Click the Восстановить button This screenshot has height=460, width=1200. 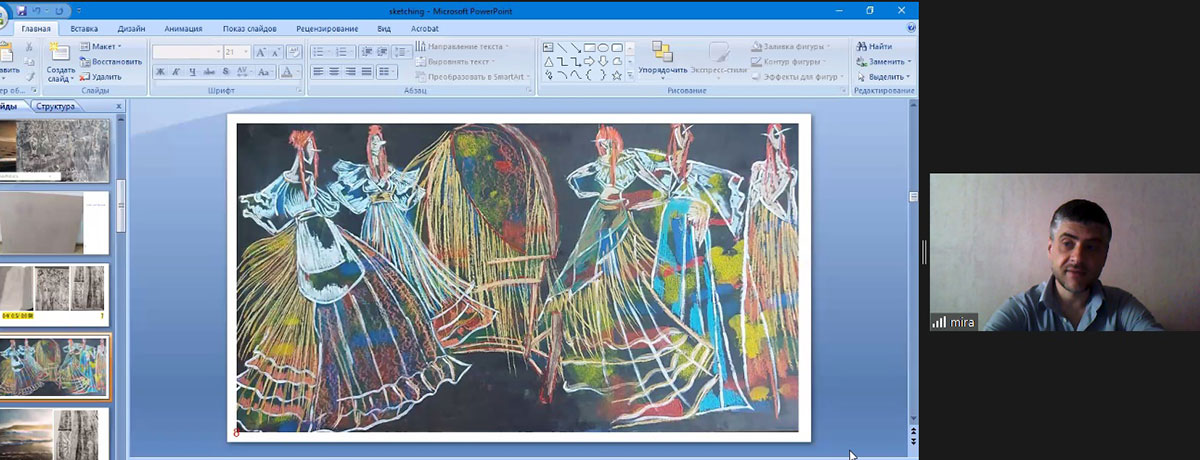point(111,61)
